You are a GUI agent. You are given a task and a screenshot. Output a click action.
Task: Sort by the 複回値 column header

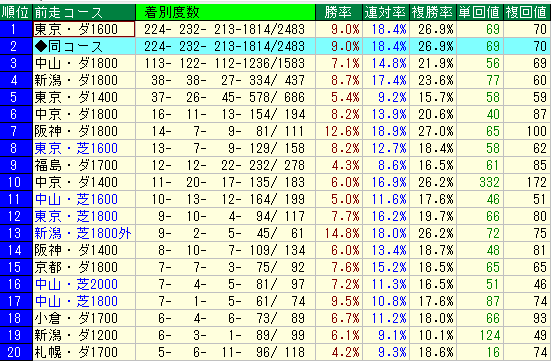pyautogui.click(x=527, y=12)
